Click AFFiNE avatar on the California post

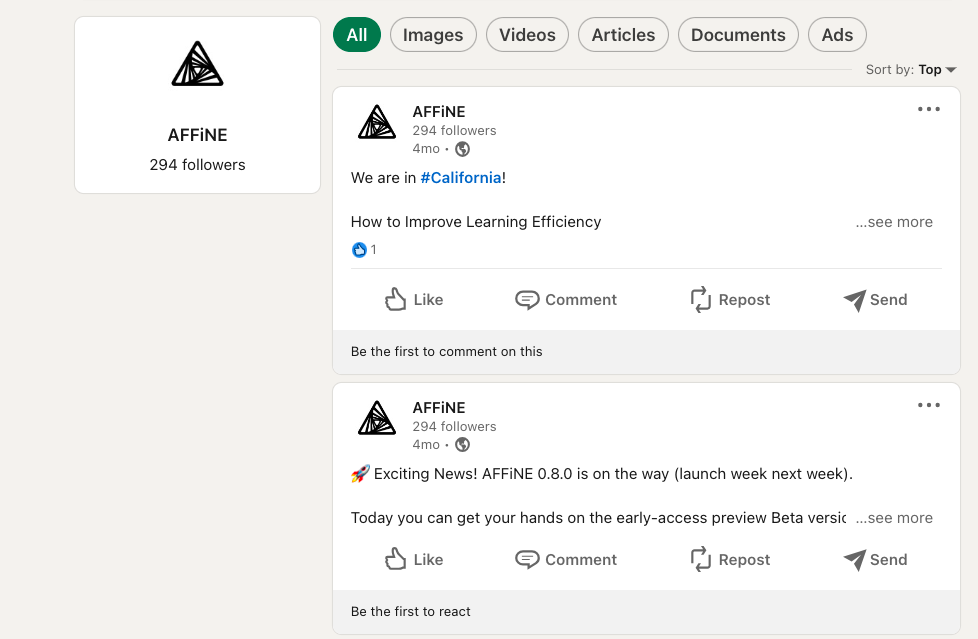coord(377,122)
